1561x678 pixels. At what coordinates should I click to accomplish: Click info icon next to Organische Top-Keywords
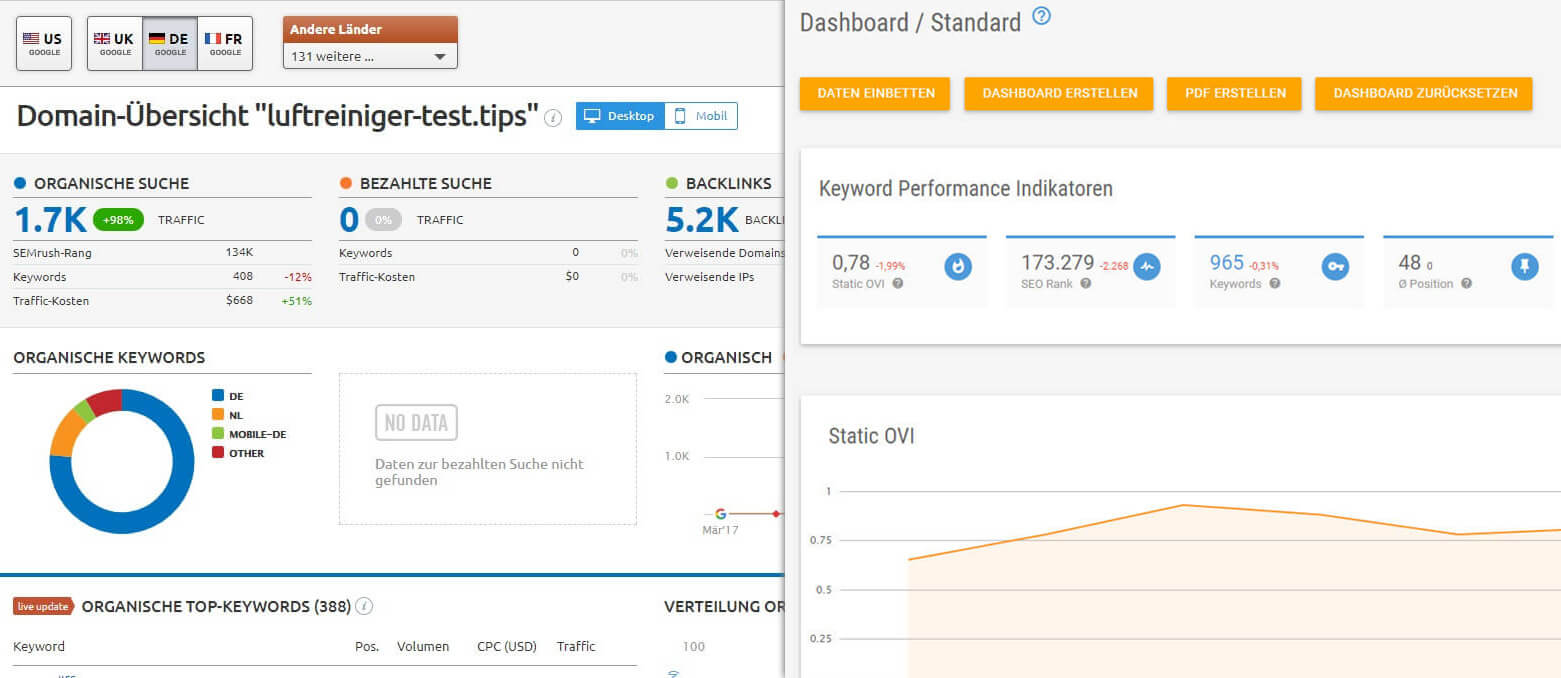click(365, 606)
